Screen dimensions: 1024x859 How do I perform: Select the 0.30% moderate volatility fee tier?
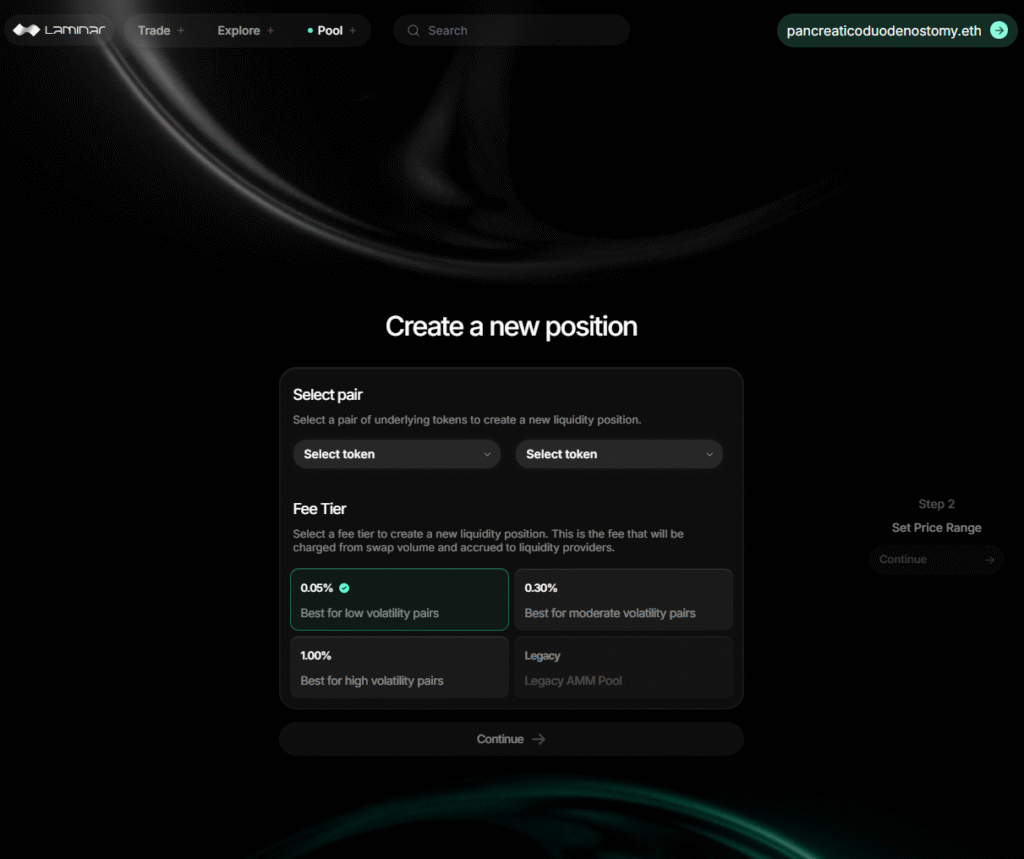pos(623,600)
